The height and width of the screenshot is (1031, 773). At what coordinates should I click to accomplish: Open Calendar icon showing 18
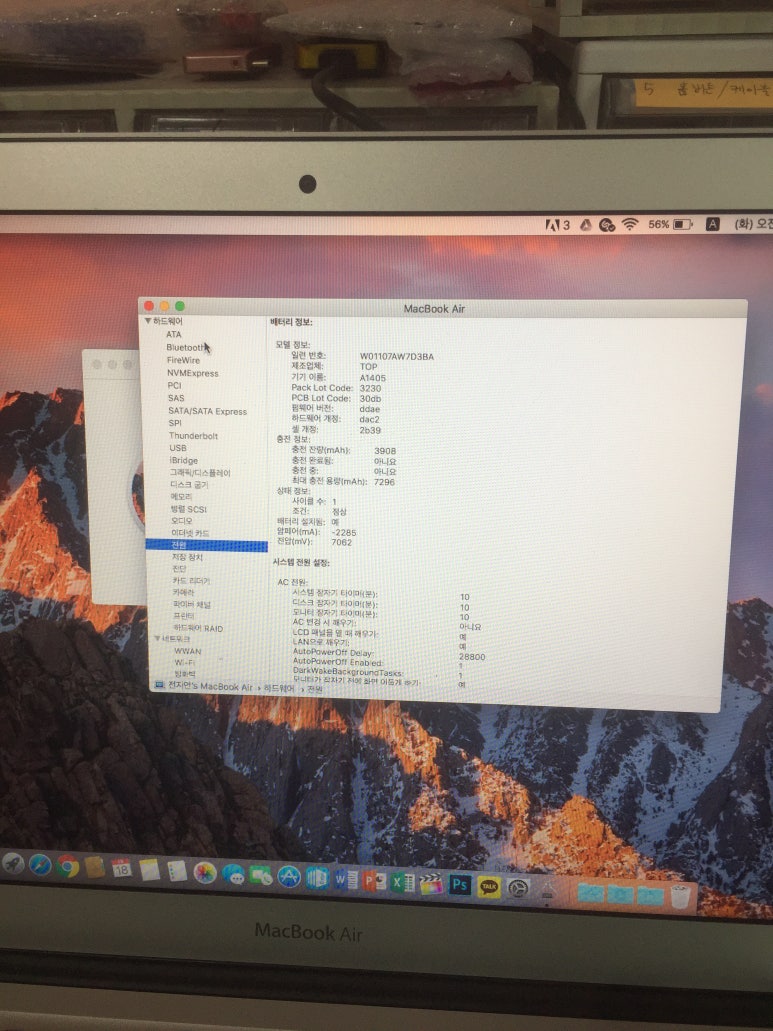121,869
